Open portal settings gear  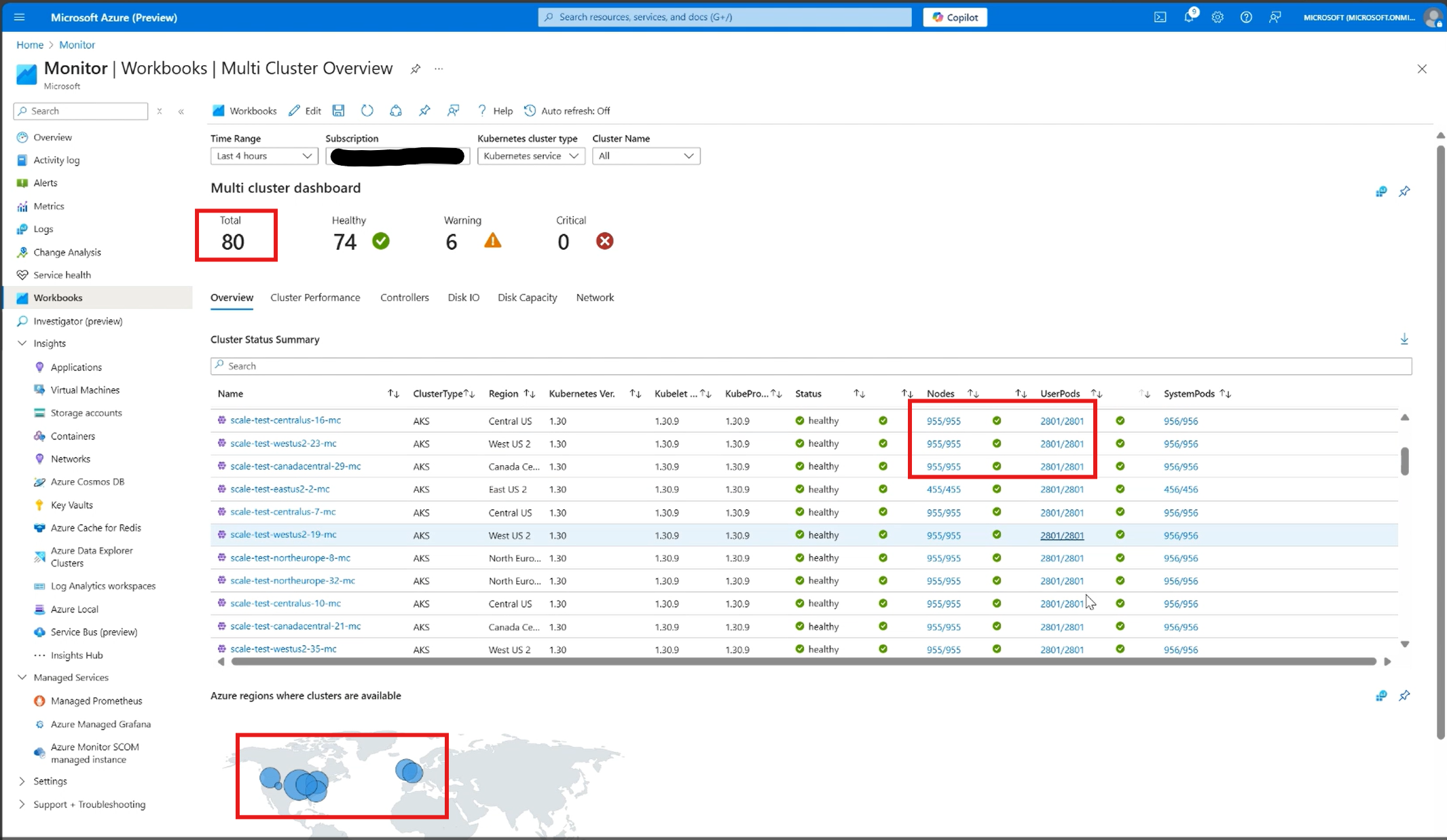(x=1217, y=17)
